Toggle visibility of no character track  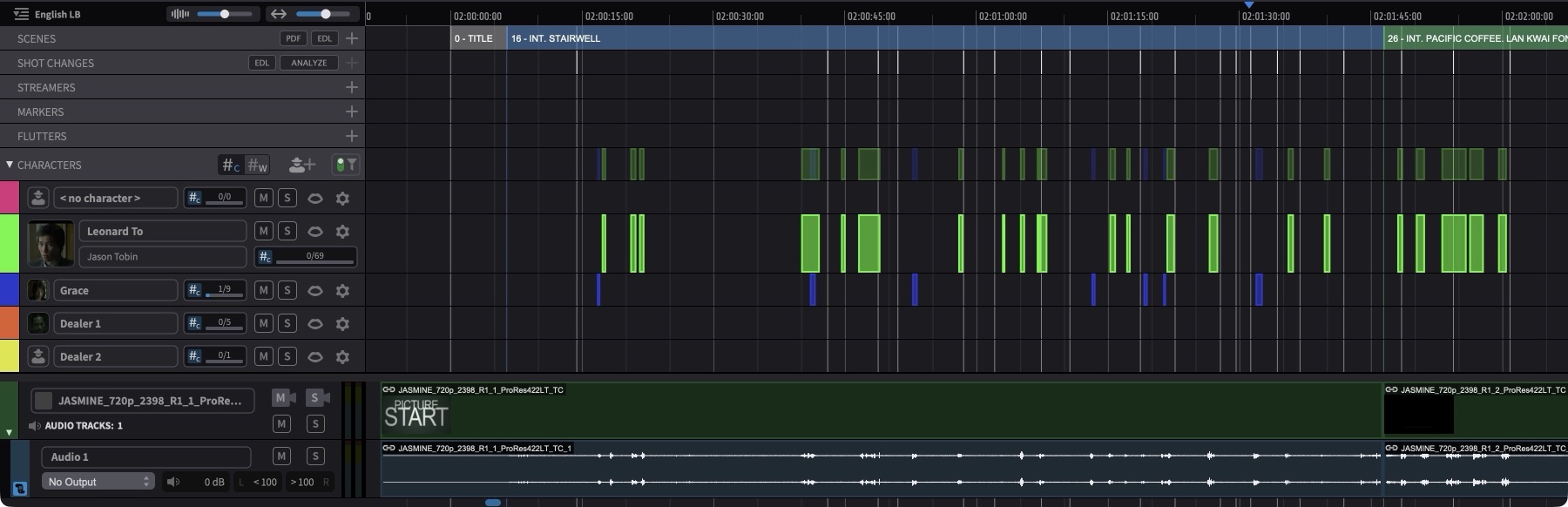[x=315, y=198]
